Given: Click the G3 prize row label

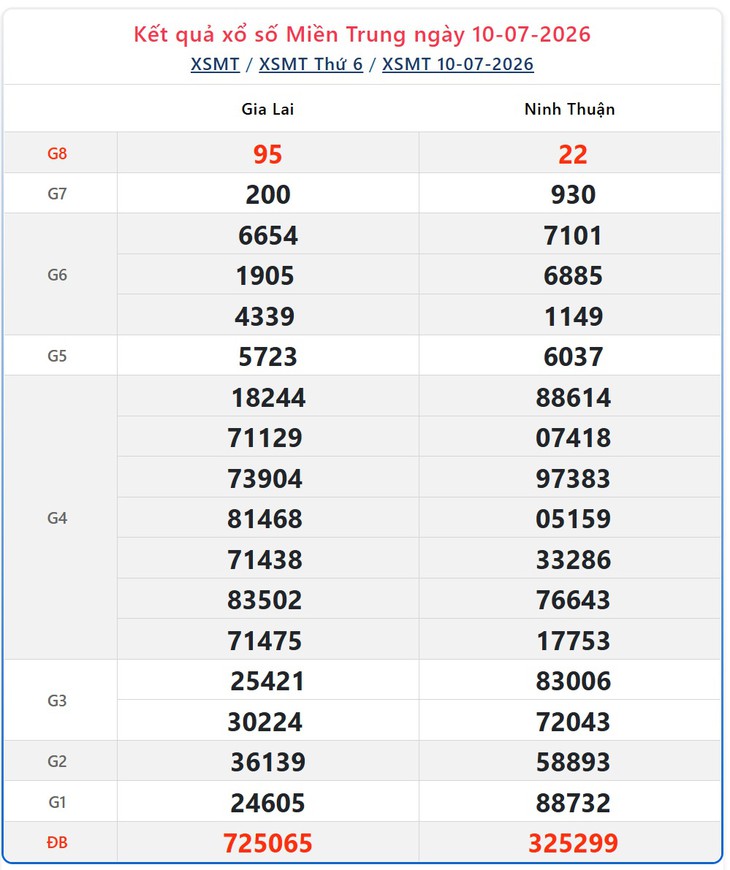Looking at the screenshot, I should click(x=57, y=701).
